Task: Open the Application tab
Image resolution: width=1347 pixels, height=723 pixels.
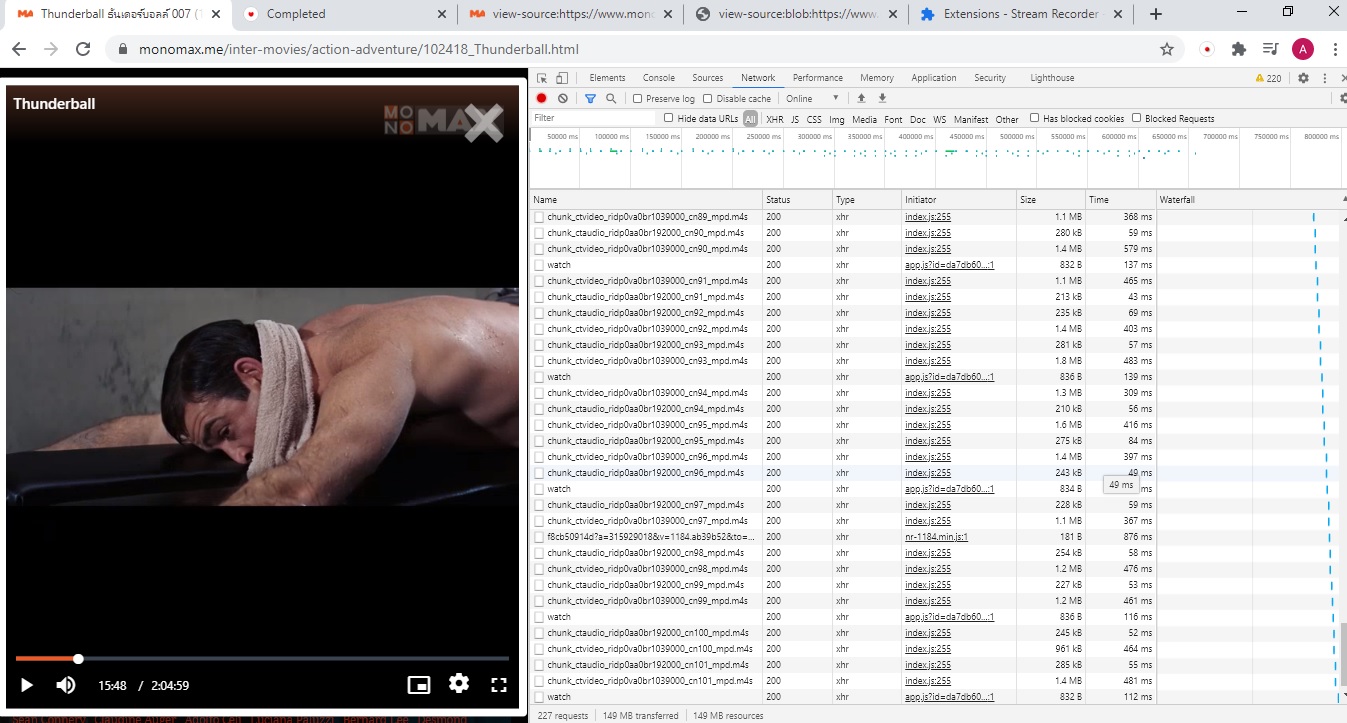Action: pos(934,78)
